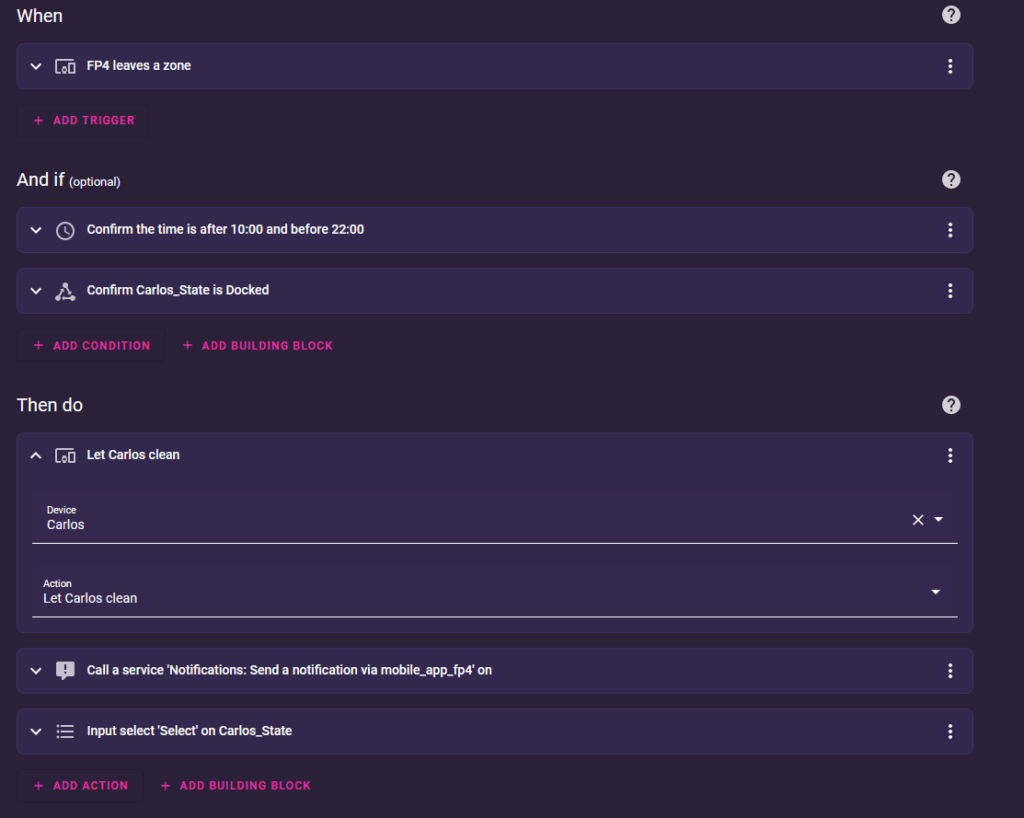Open help for the Then do section
Viewport: 1024px width, 818px height.
point(951,405)
